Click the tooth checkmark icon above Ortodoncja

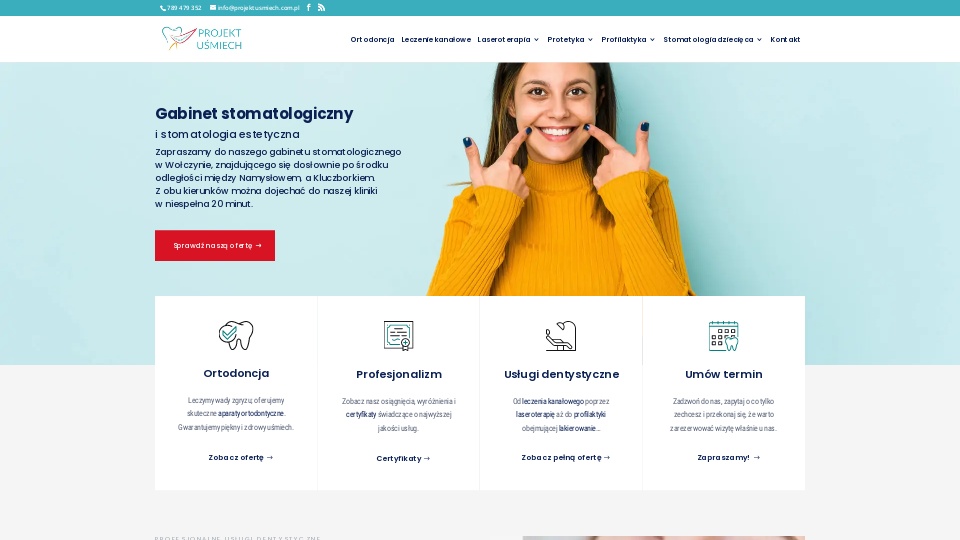point(236,336)
